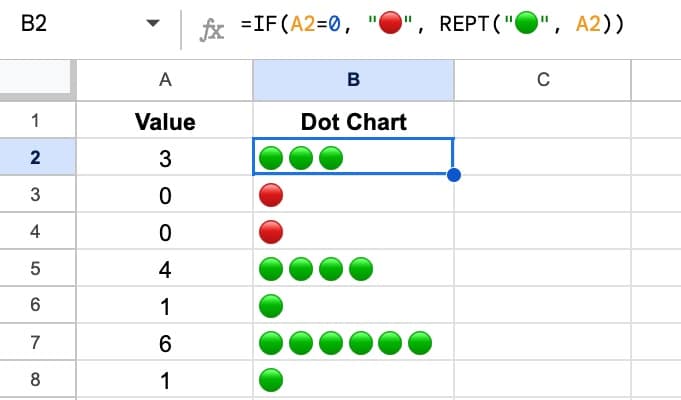The width and height of the screenshot is (681, 400).
Task: Click the six green dots cell
Action: pos(354,343)
